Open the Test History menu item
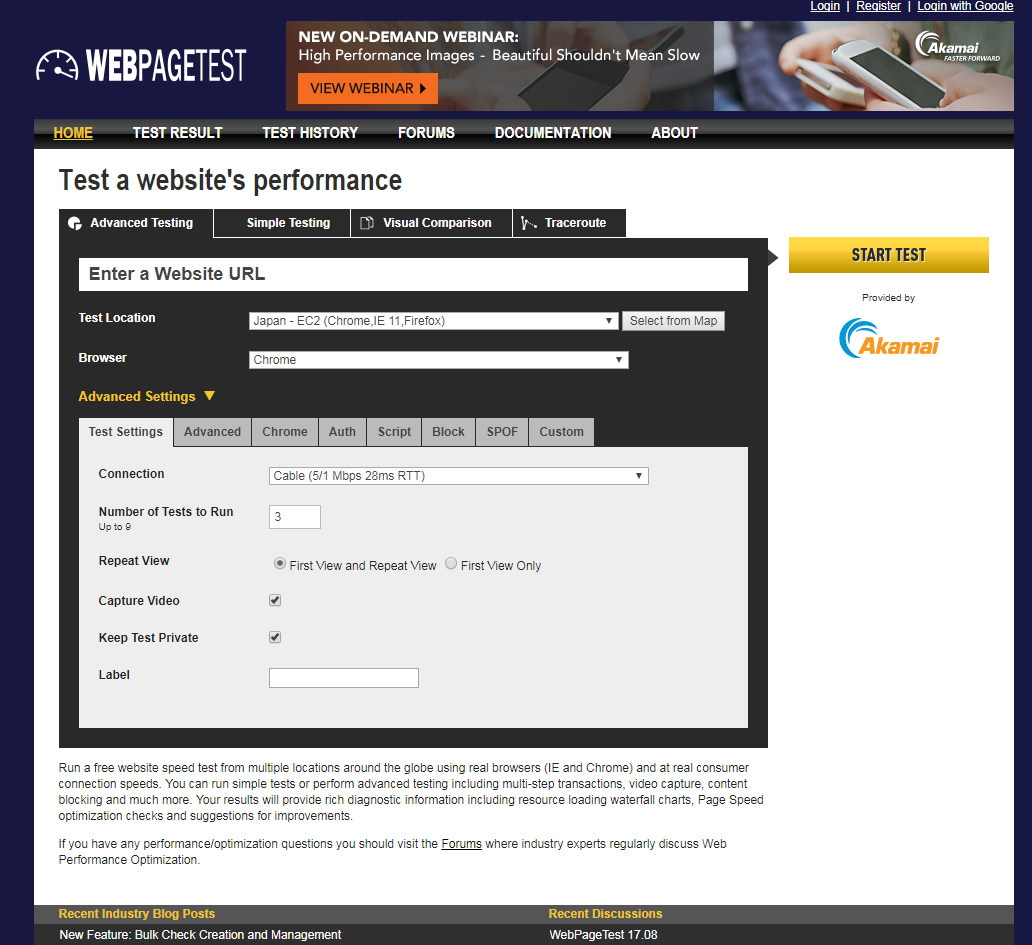The width and height of the screenshot is (1032, 945). coord(310,133)
